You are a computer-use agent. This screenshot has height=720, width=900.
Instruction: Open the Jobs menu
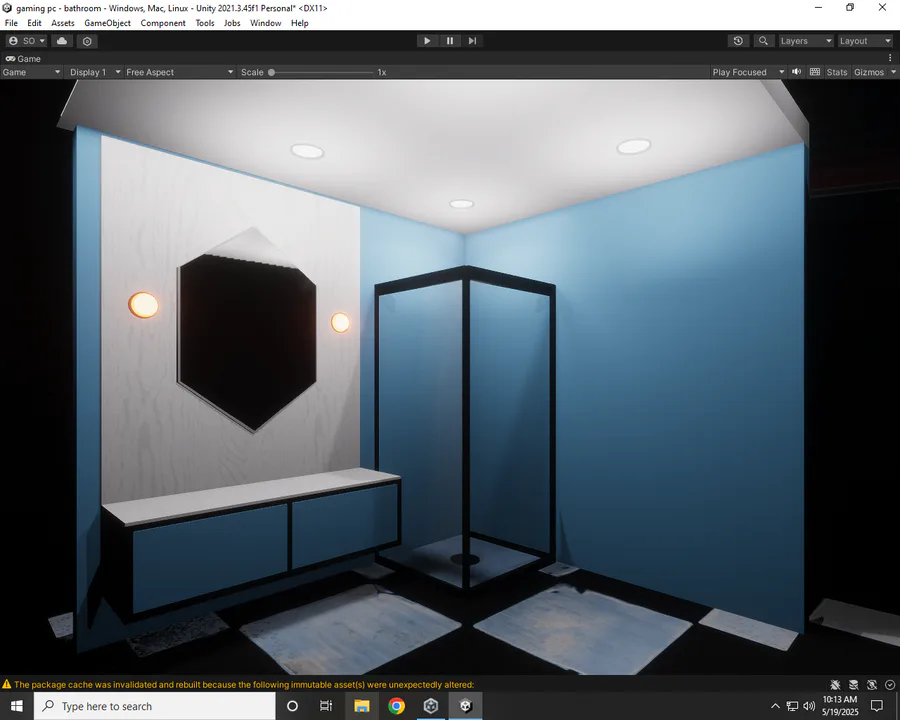click(232, 23)
